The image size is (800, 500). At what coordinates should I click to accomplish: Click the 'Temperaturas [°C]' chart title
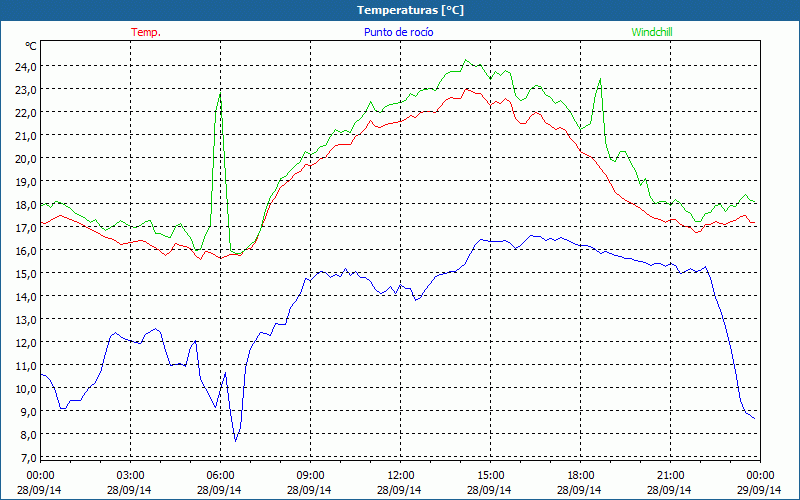click(x=410, y=10)
